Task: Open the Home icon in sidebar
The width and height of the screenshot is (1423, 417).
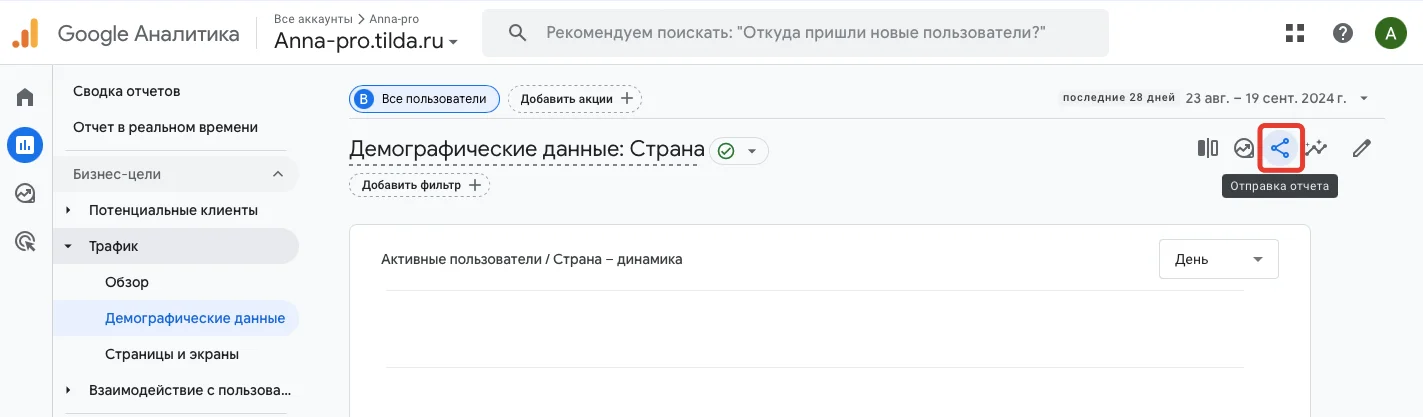Action: click(x=25, y=97)
